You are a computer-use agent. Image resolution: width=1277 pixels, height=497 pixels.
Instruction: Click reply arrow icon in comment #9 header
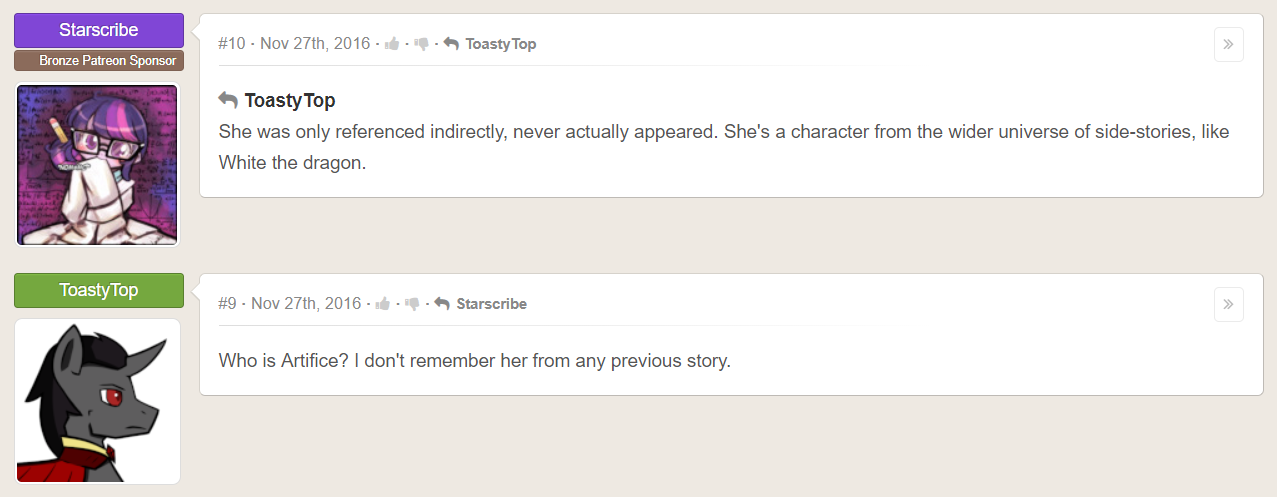[x=442, y=304]
